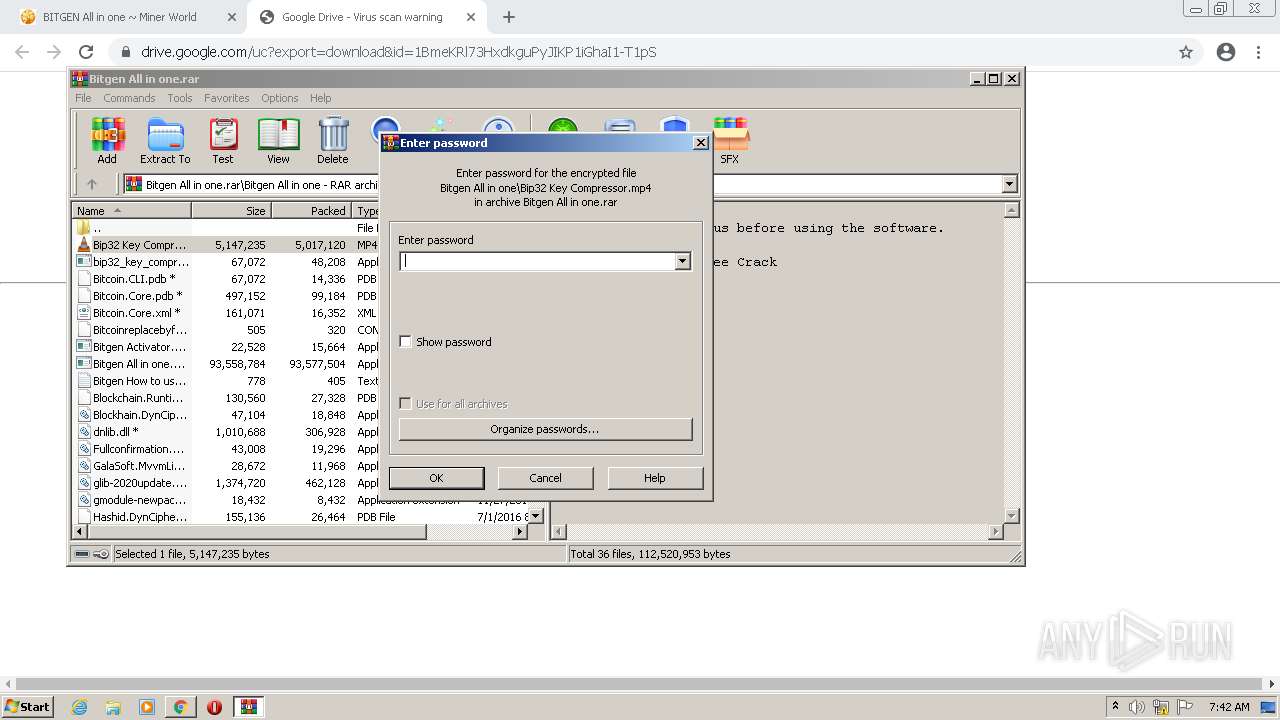
Task: Click the Action Center flag tray icon
Action: [1184, 707]
